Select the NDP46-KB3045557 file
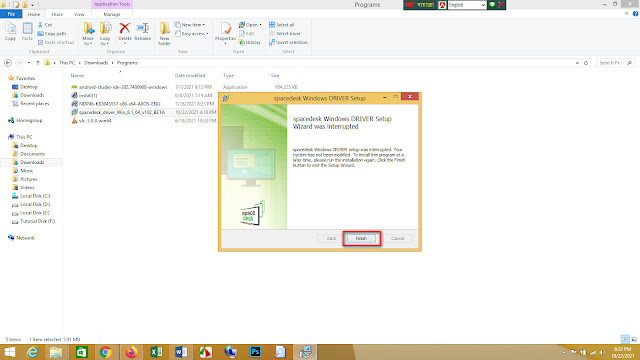 (x=119, y=104)
